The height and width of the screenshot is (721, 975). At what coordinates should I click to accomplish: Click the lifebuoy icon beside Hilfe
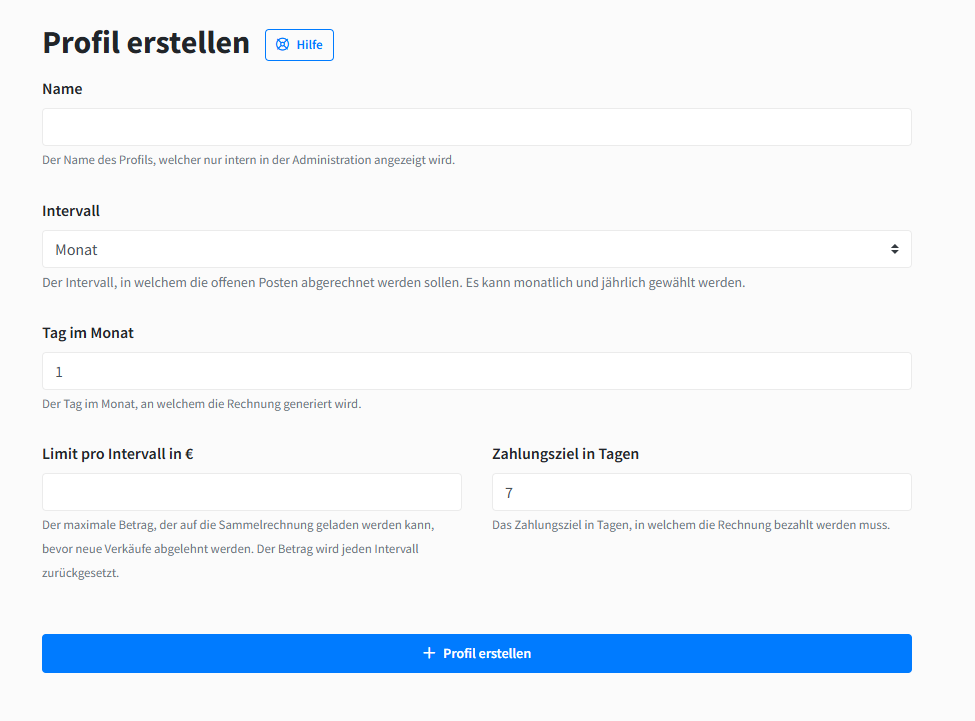[282, 45]
